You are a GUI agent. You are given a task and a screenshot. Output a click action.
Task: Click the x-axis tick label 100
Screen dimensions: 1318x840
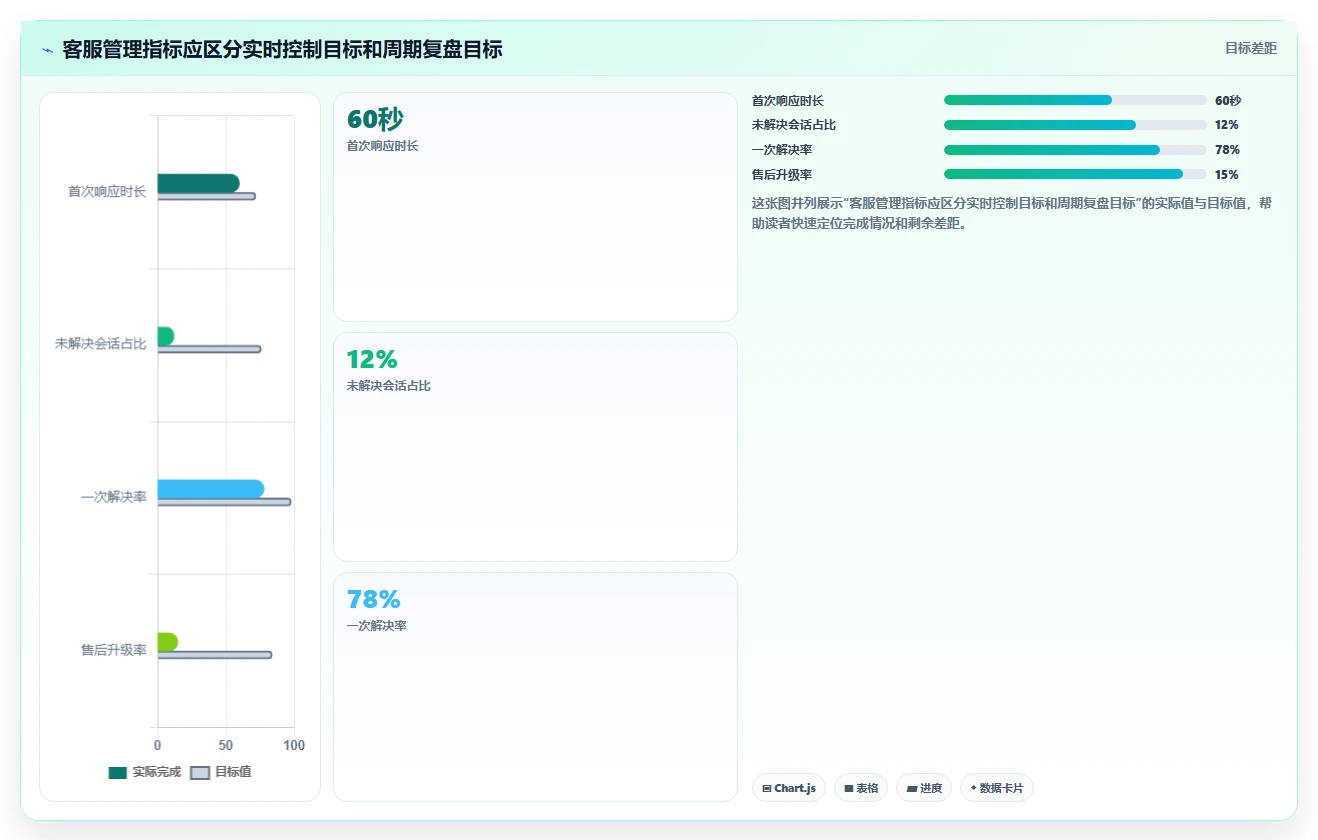294,745
